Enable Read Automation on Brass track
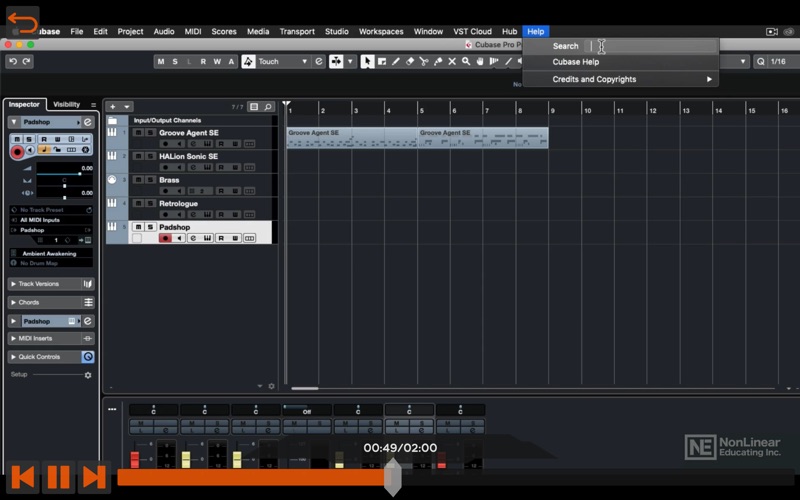The width and height of the screenshot is (800, 500). 221,191
